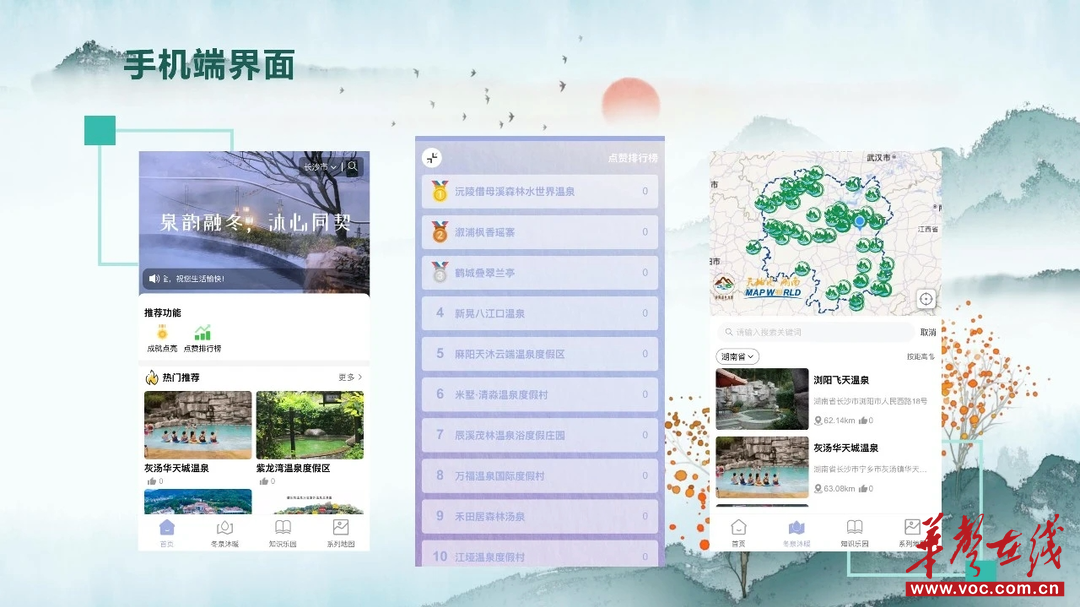
Task: Click 取消 beside the search box
Action: coord(928,332)
